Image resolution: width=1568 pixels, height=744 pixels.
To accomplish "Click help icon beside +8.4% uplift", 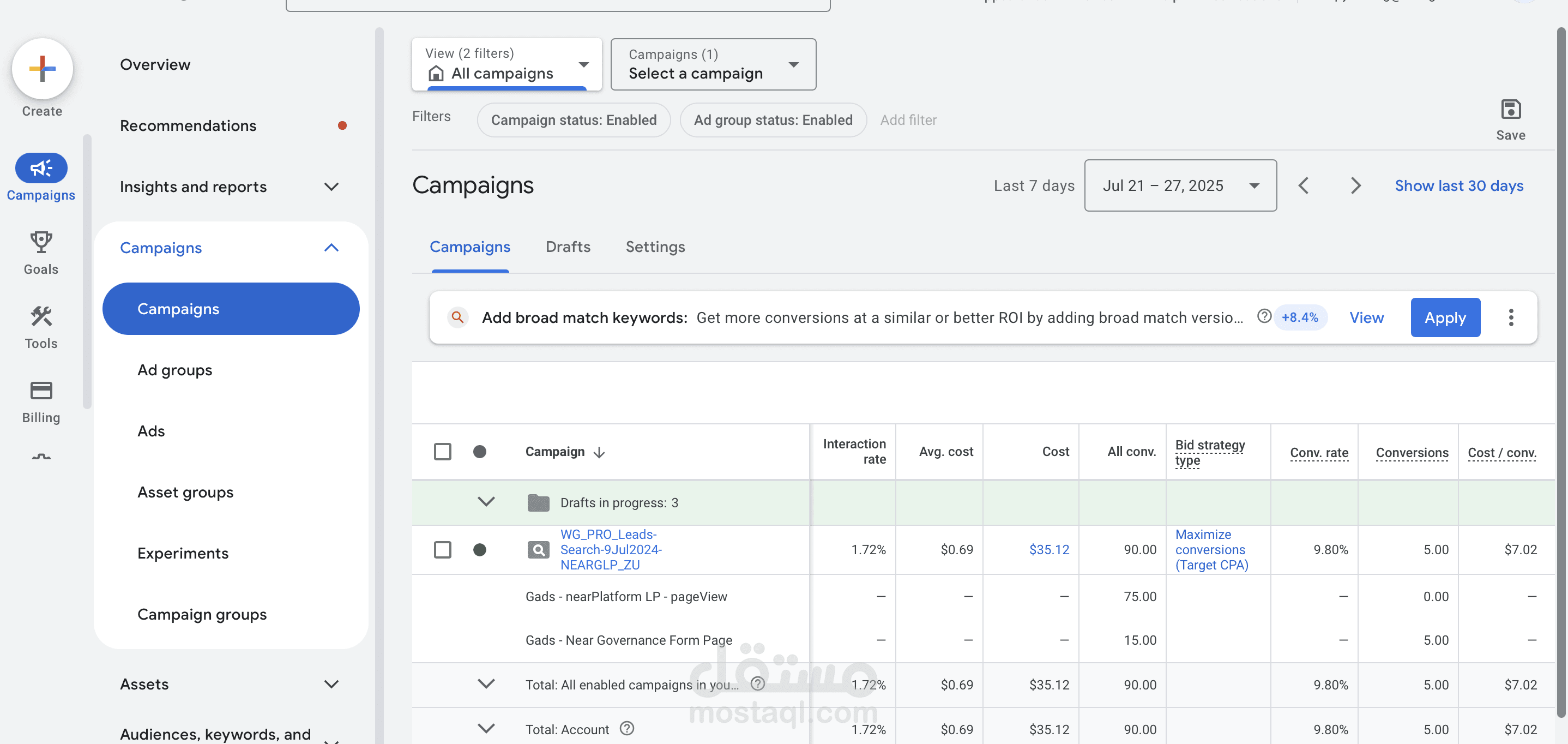I will pos(1264,316).
